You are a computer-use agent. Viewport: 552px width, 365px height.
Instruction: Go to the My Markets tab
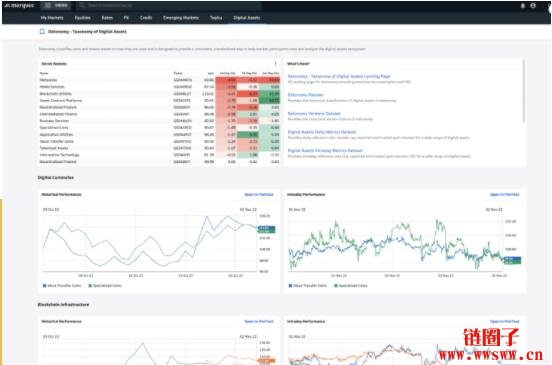52,18
